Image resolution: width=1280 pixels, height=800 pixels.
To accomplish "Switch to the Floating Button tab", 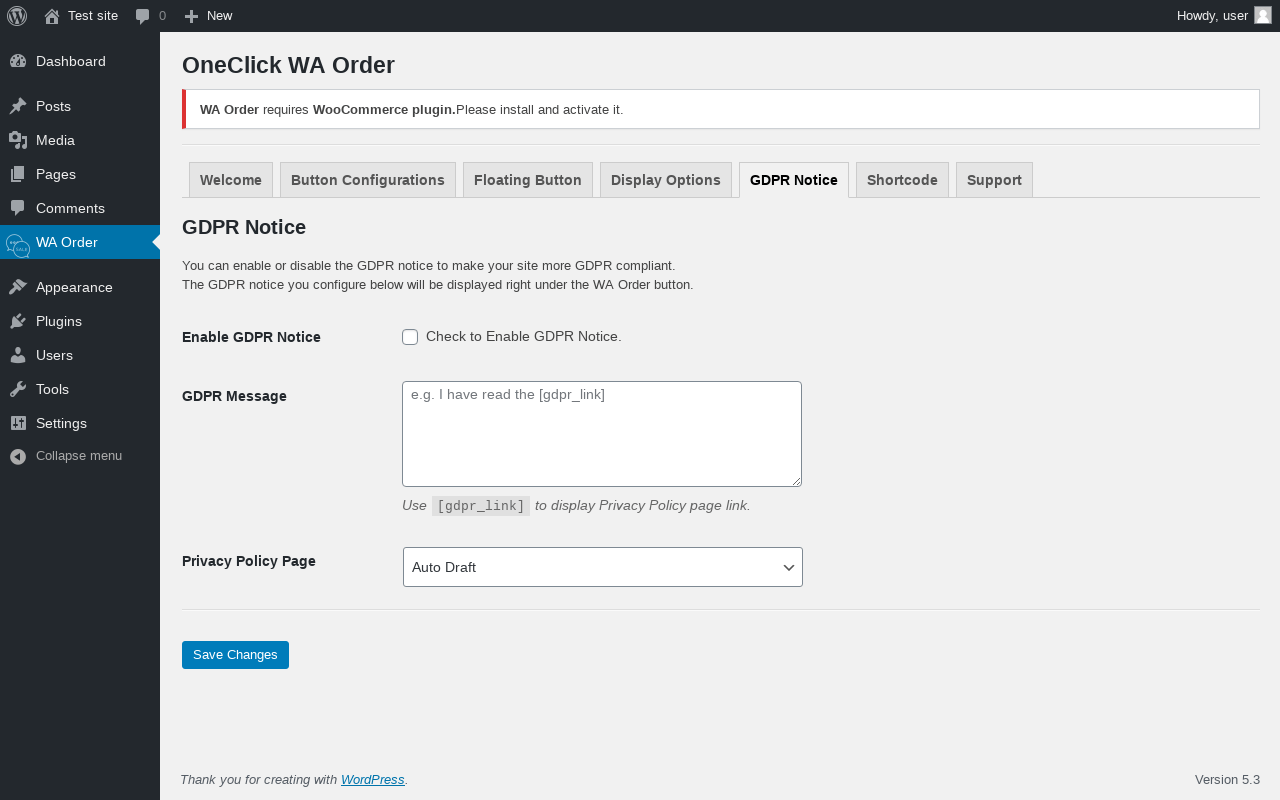I will [x=528, y=180].
